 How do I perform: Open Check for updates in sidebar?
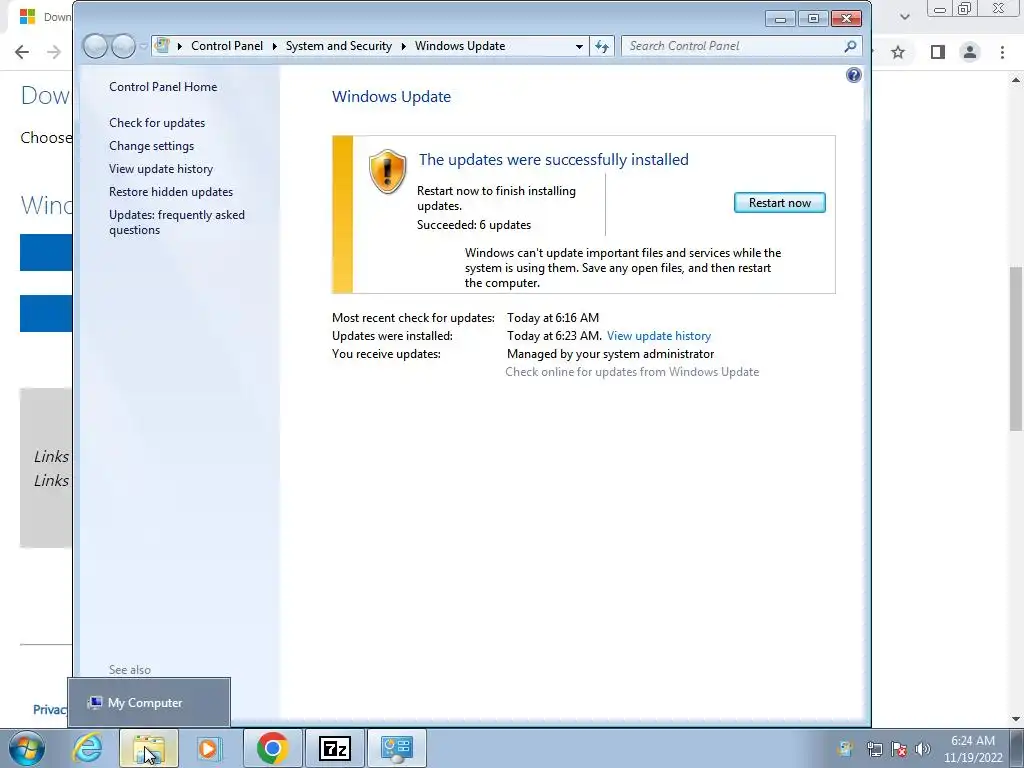tap(157, 123)
